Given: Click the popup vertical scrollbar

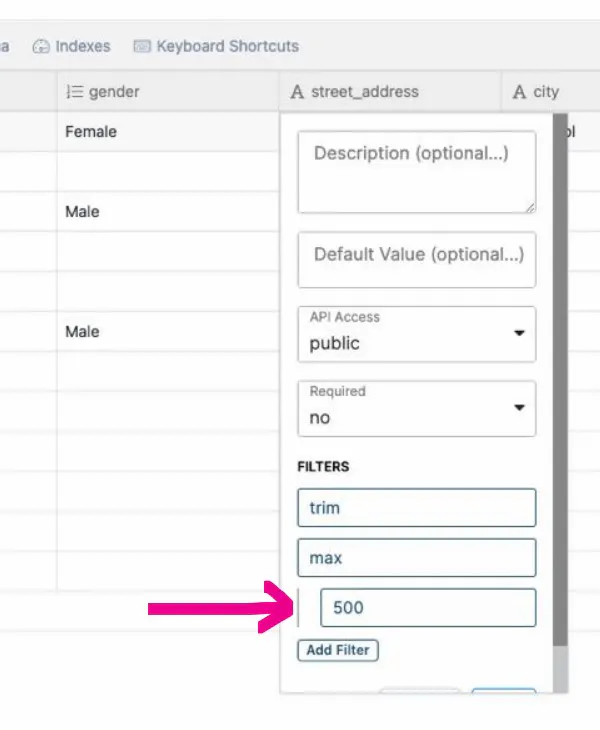Looking at the screenshot, I should click(560, 379).
